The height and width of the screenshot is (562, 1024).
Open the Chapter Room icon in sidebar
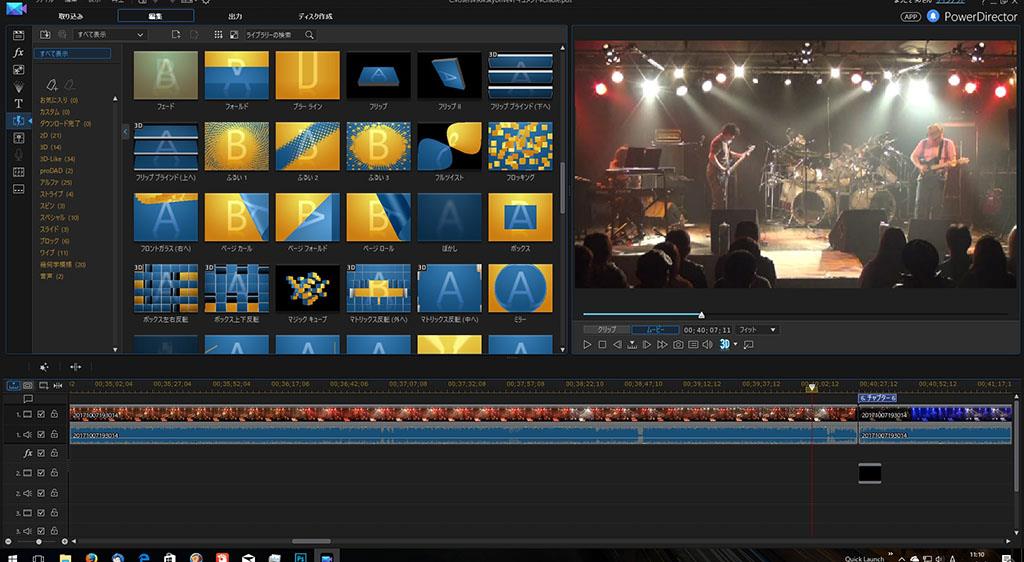click(x=18, y=172)
